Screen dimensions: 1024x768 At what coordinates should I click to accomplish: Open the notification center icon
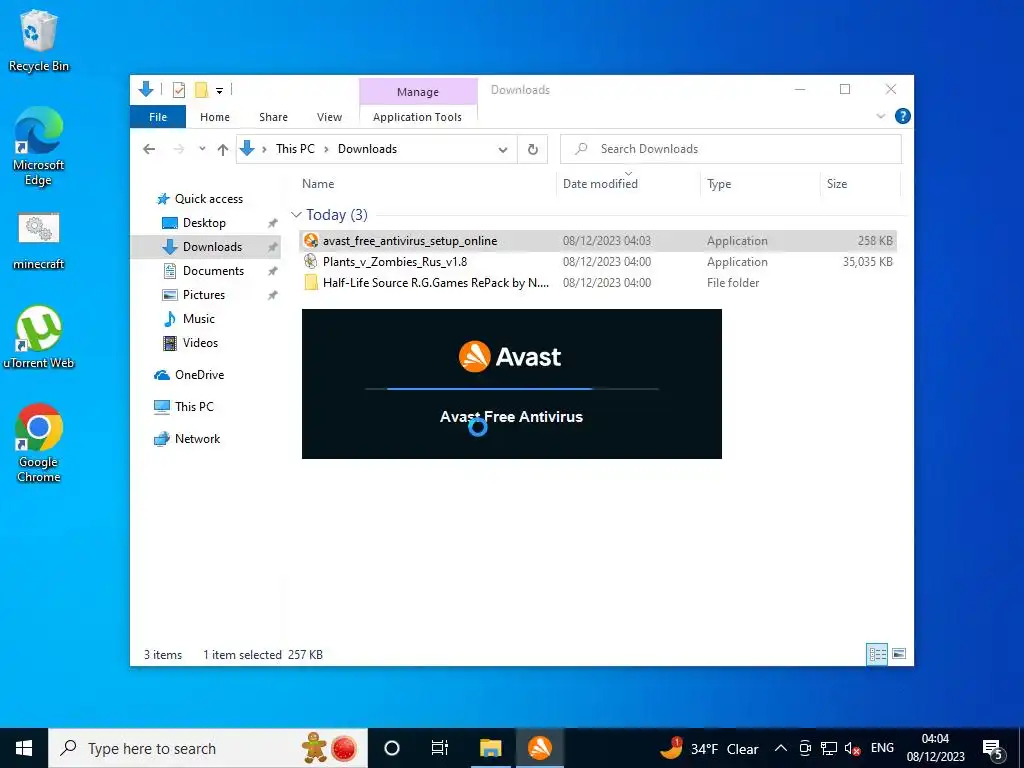(993, 750)
